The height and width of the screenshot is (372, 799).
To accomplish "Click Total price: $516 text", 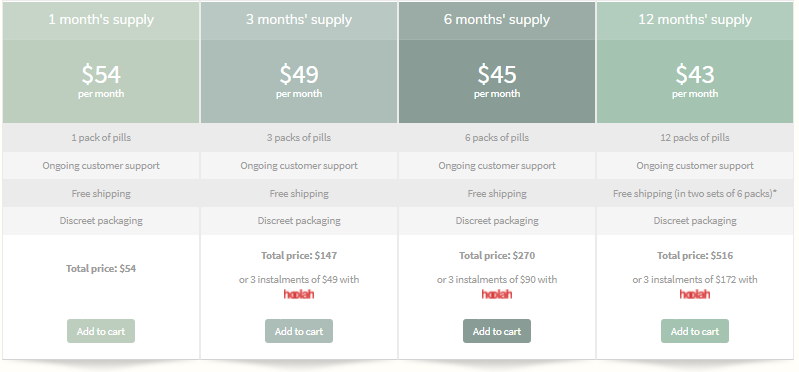I will [695, 255].
